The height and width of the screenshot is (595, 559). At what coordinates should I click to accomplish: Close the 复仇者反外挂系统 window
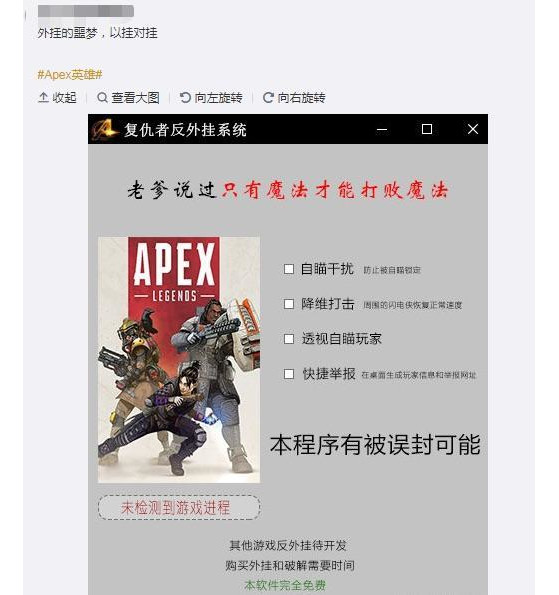(x=473, y=129)
